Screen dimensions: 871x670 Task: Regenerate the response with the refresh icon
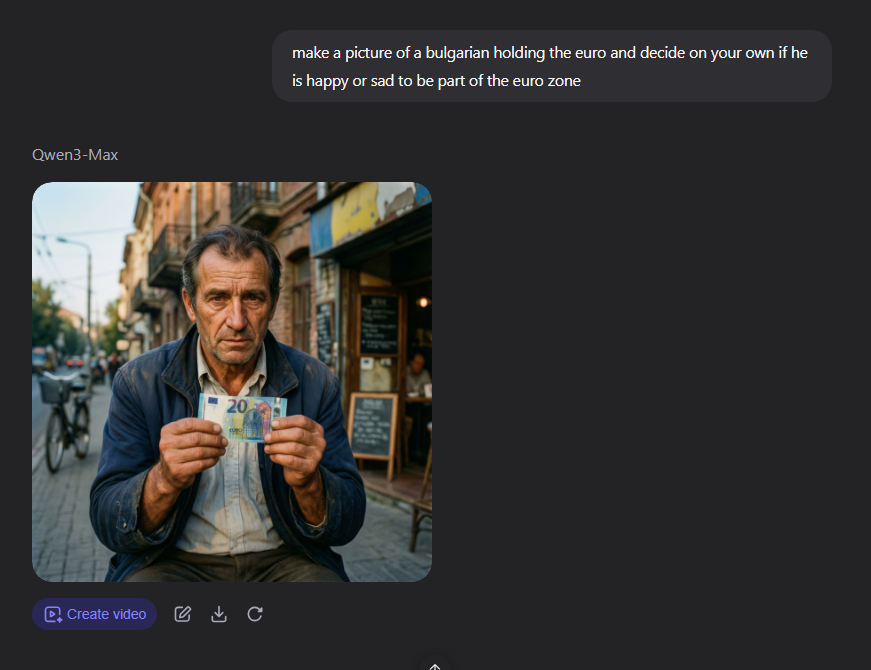coord(255,614)
